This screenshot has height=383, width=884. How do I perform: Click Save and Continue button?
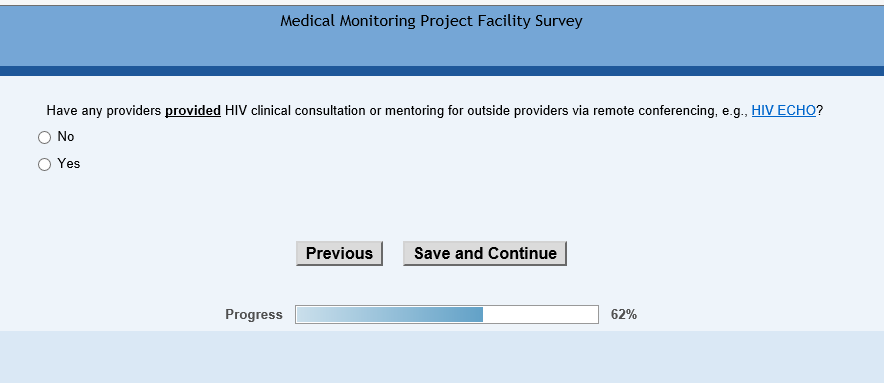[x=485, y=253]
